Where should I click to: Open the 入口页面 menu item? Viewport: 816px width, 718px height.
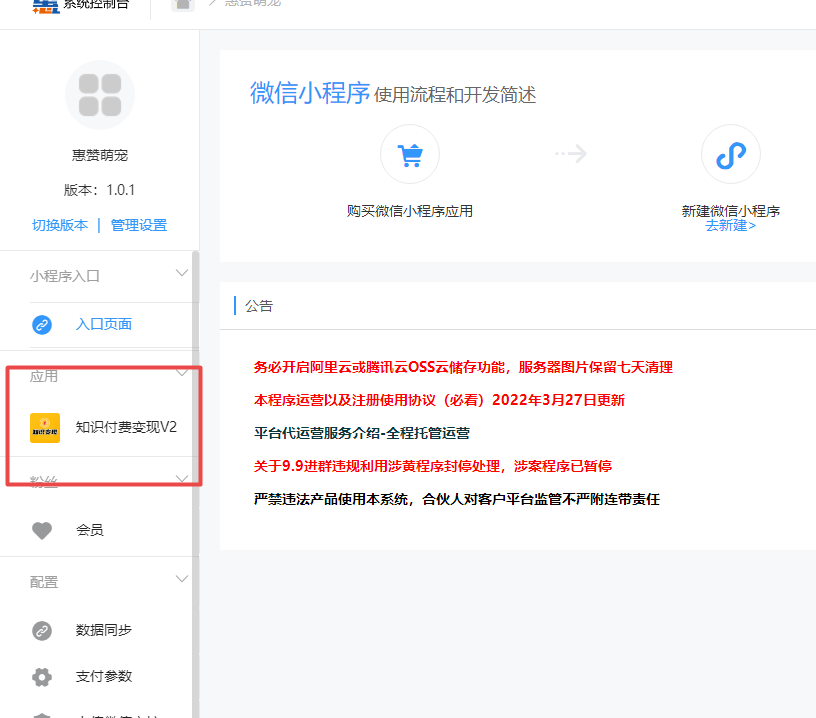click(104, 324)
